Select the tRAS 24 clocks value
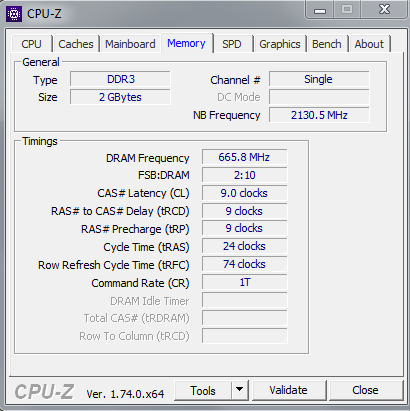 [244, 246]
